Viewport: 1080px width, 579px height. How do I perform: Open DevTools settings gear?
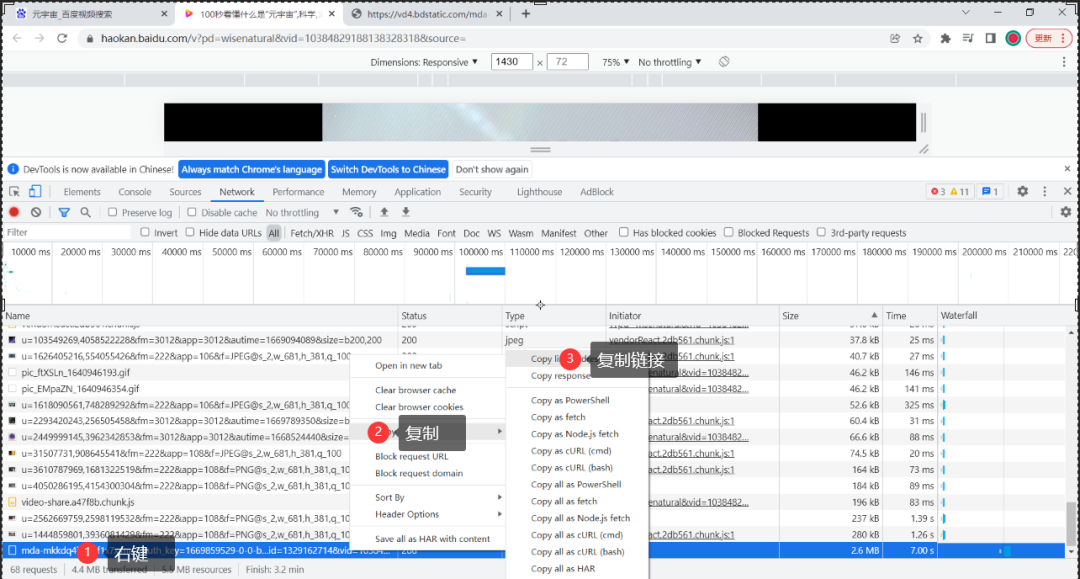1022,192
